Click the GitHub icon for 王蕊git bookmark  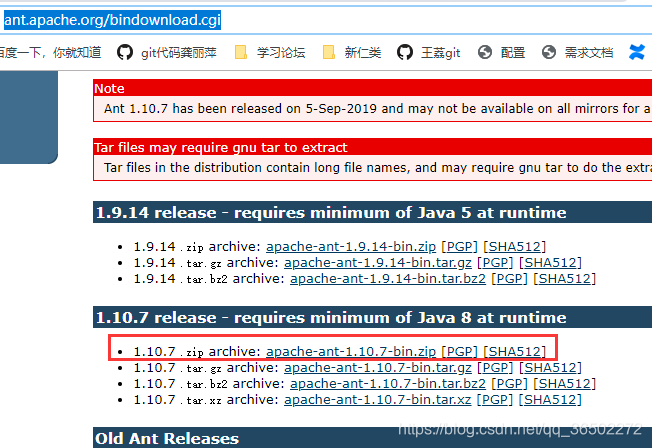(x=405, y=53)
